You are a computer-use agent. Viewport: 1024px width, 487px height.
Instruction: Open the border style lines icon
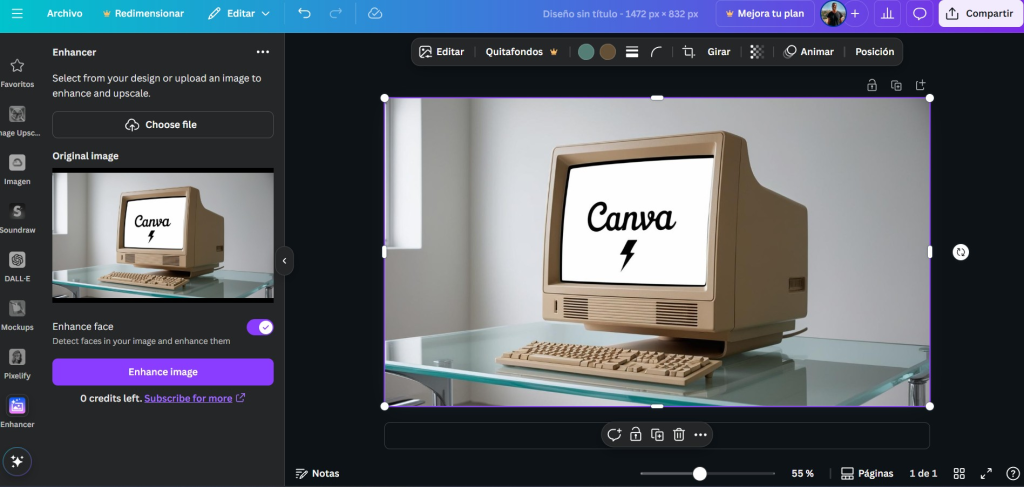click(632, 52)
